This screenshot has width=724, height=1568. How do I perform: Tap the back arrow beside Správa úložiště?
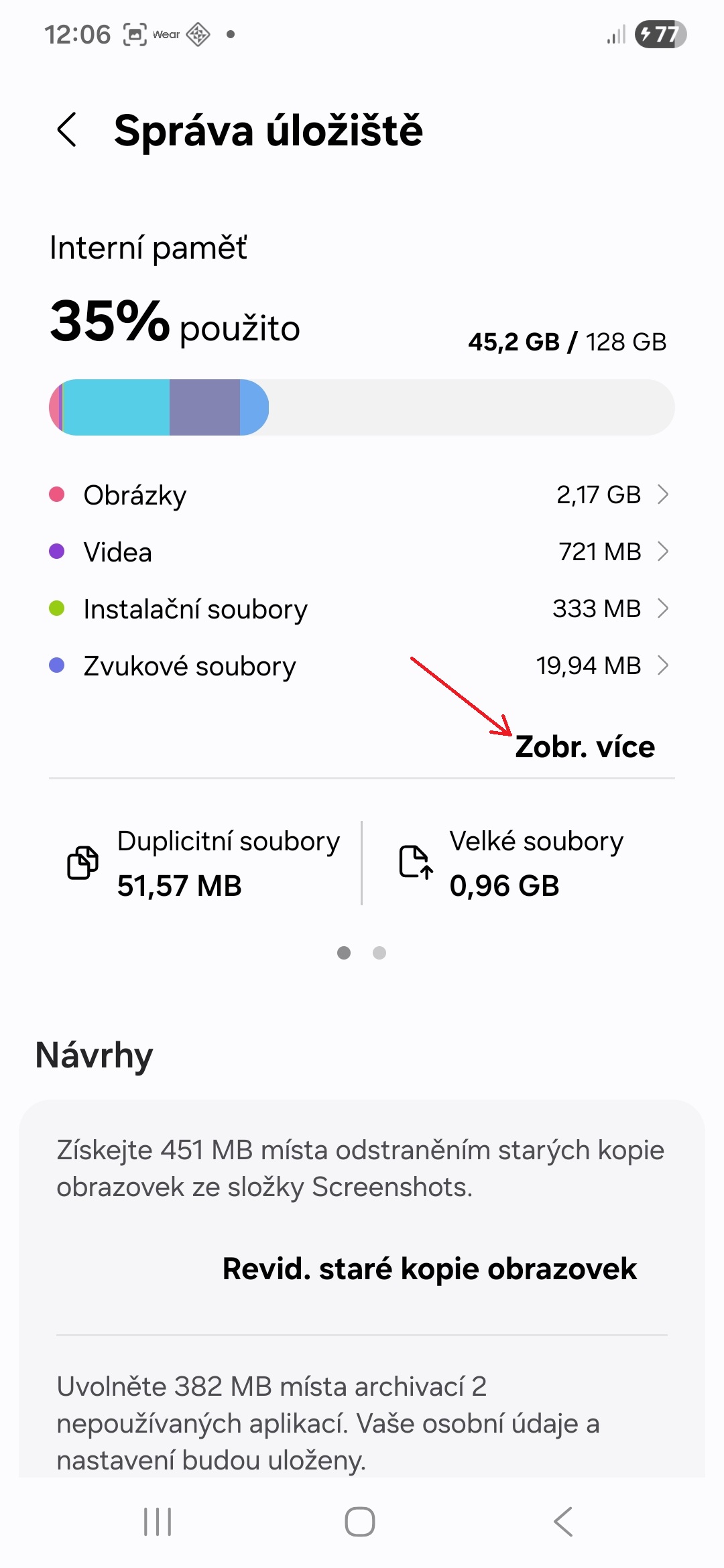tap(67, 129)
